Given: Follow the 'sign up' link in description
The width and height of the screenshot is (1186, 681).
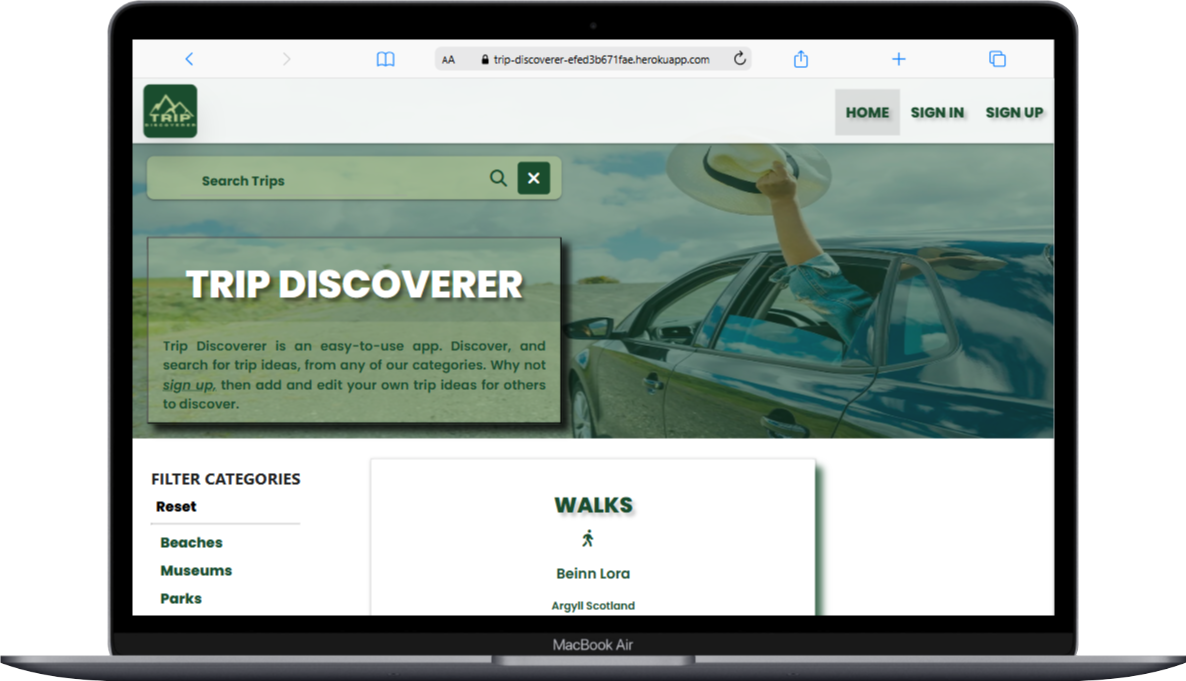Looking at the screenshot, I should point(188,385).
